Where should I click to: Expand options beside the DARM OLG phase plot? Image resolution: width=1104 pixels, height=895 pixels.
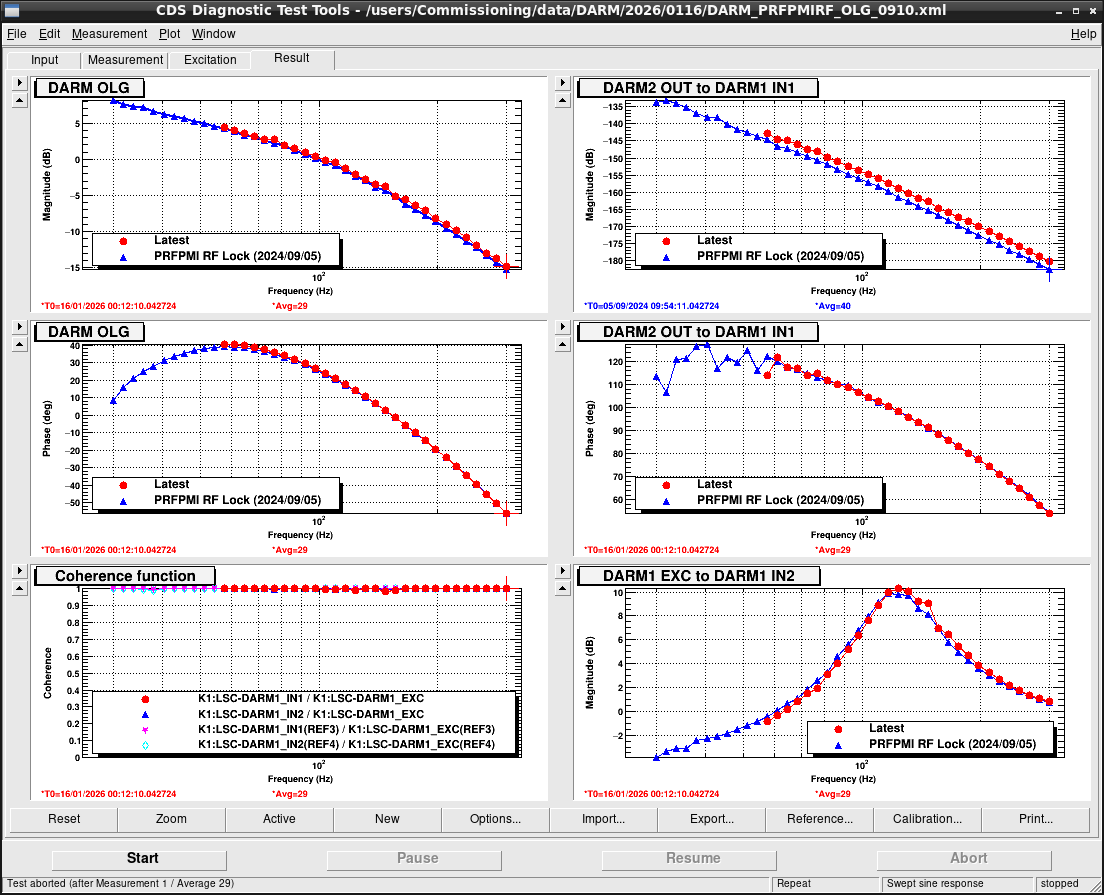point(18,327)
